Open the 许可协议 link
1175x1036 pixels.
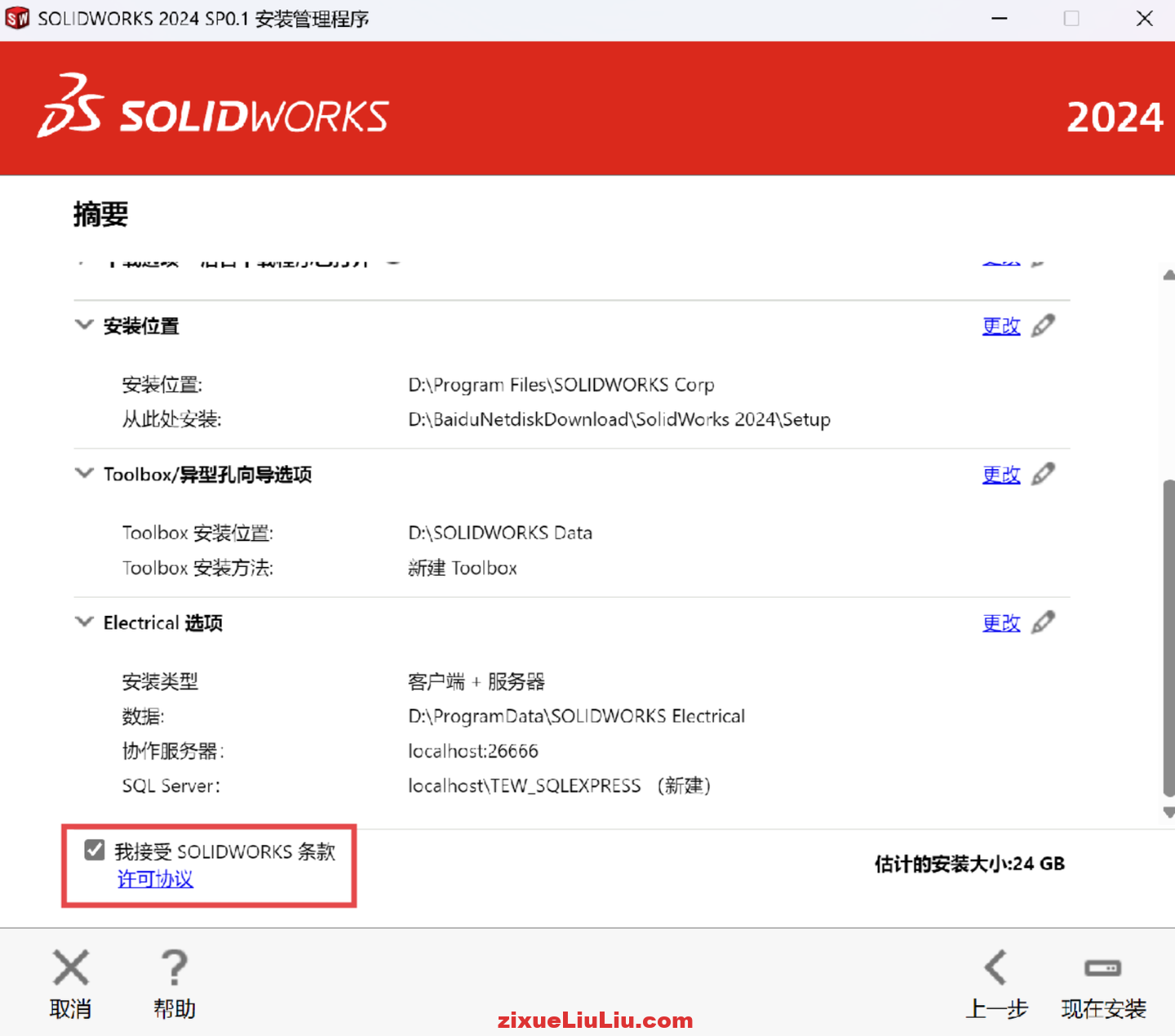[x=155, y=879]
